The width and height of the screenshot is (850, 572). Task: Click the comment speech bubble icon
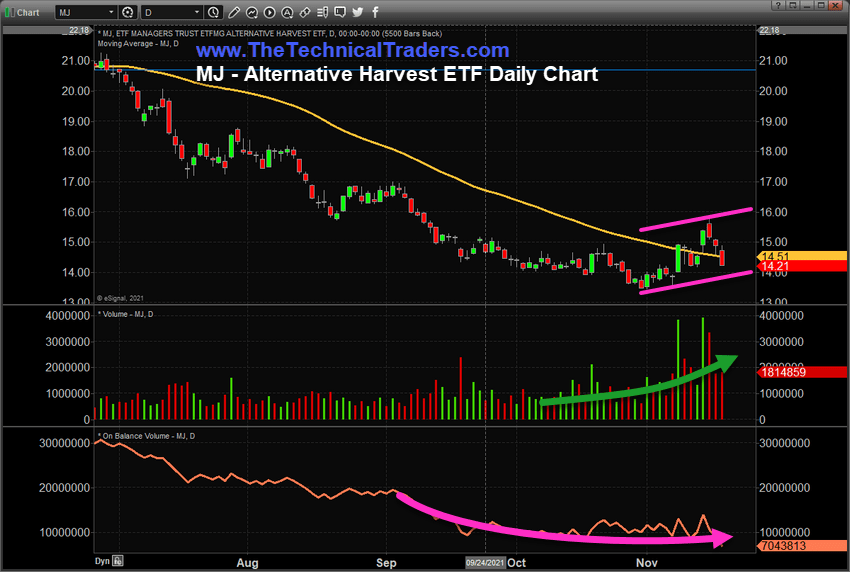[340, 12]
